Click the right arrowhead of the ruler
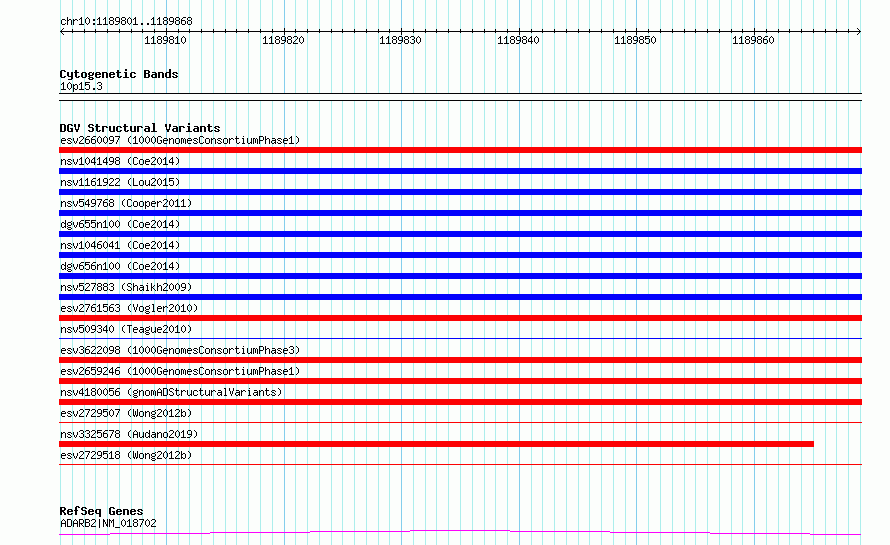The image size is (890, 545). pyautogui.click(x=859, y=31)
